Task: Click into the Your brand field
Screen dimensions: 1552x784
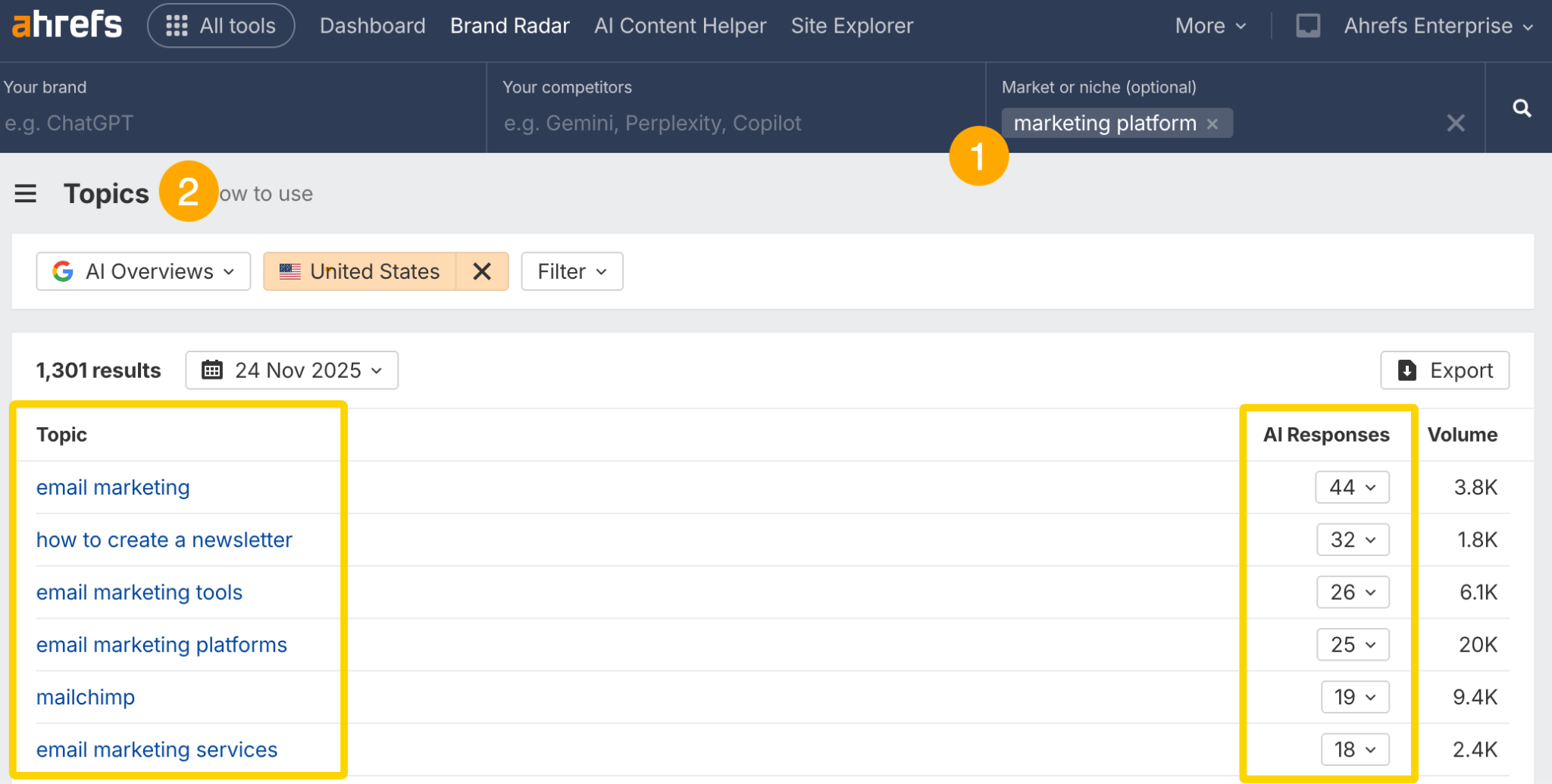Action: click(241, 123)
